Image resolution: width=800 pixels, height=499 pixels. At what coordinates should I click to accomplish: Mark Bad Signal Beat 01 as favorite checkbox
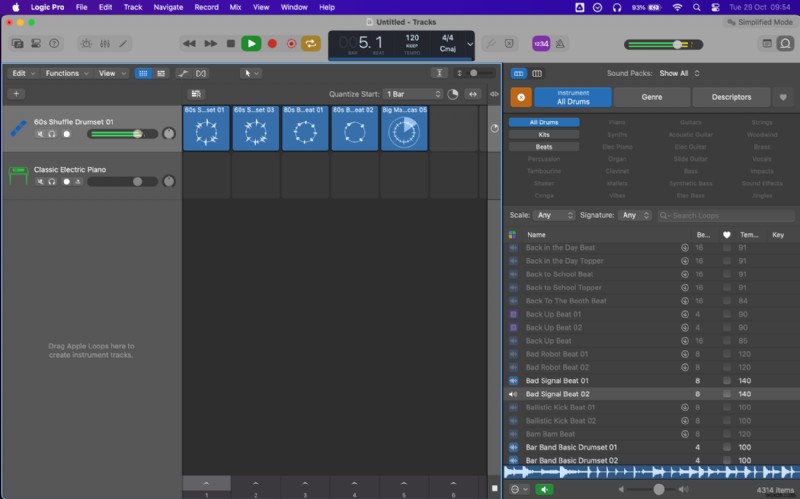(x=727, y=381)
